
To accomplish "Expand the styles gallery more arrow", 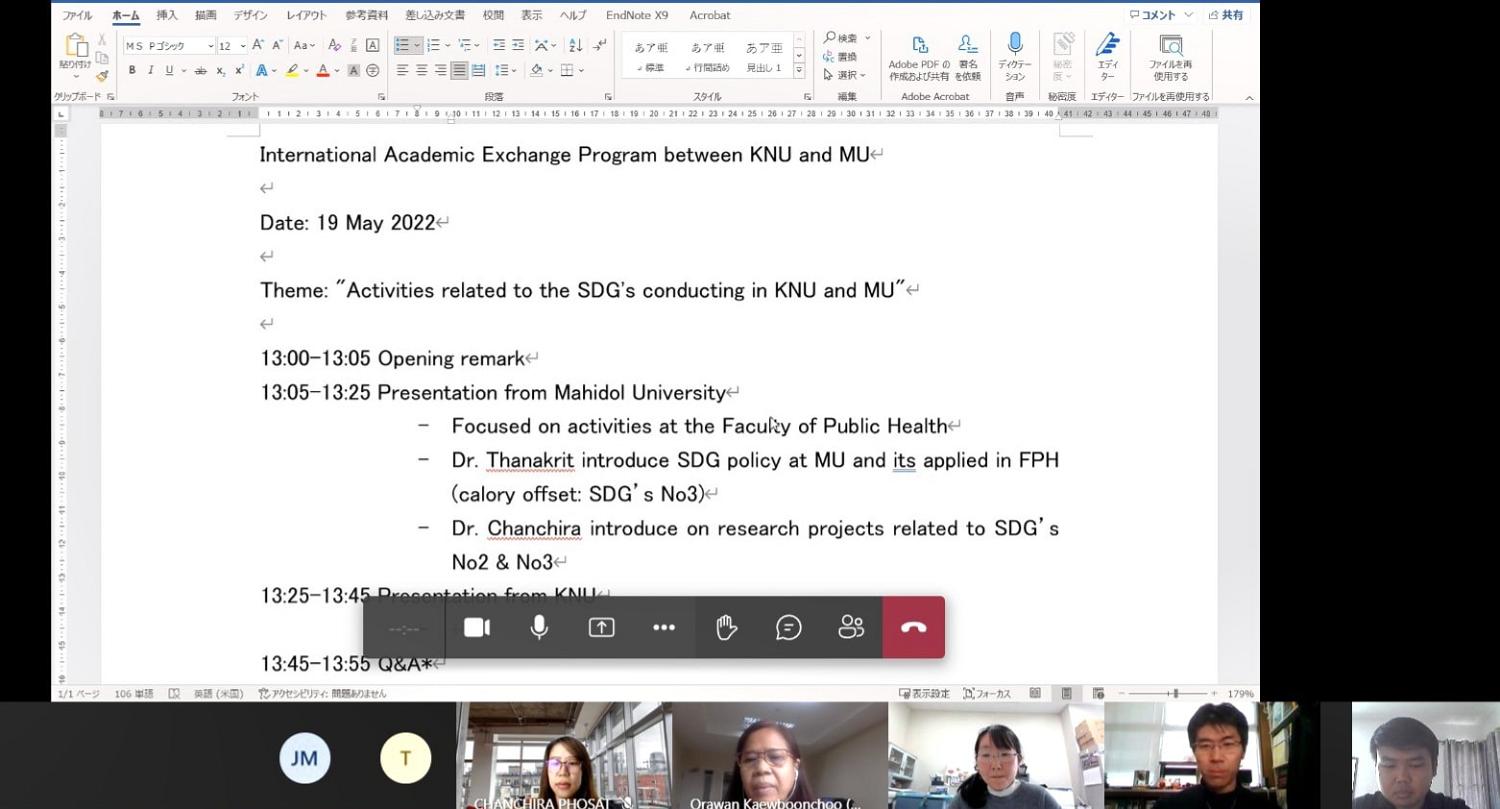I will point(799,72).
